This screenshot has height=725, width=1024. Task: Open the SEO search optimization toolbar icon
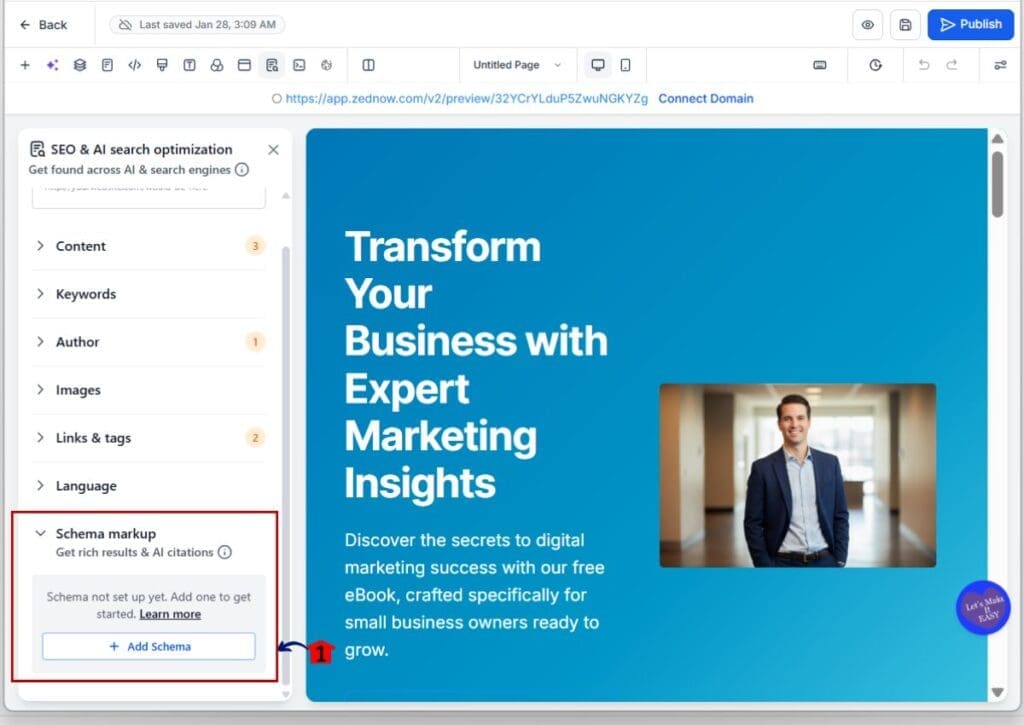(x=271, y=65)
